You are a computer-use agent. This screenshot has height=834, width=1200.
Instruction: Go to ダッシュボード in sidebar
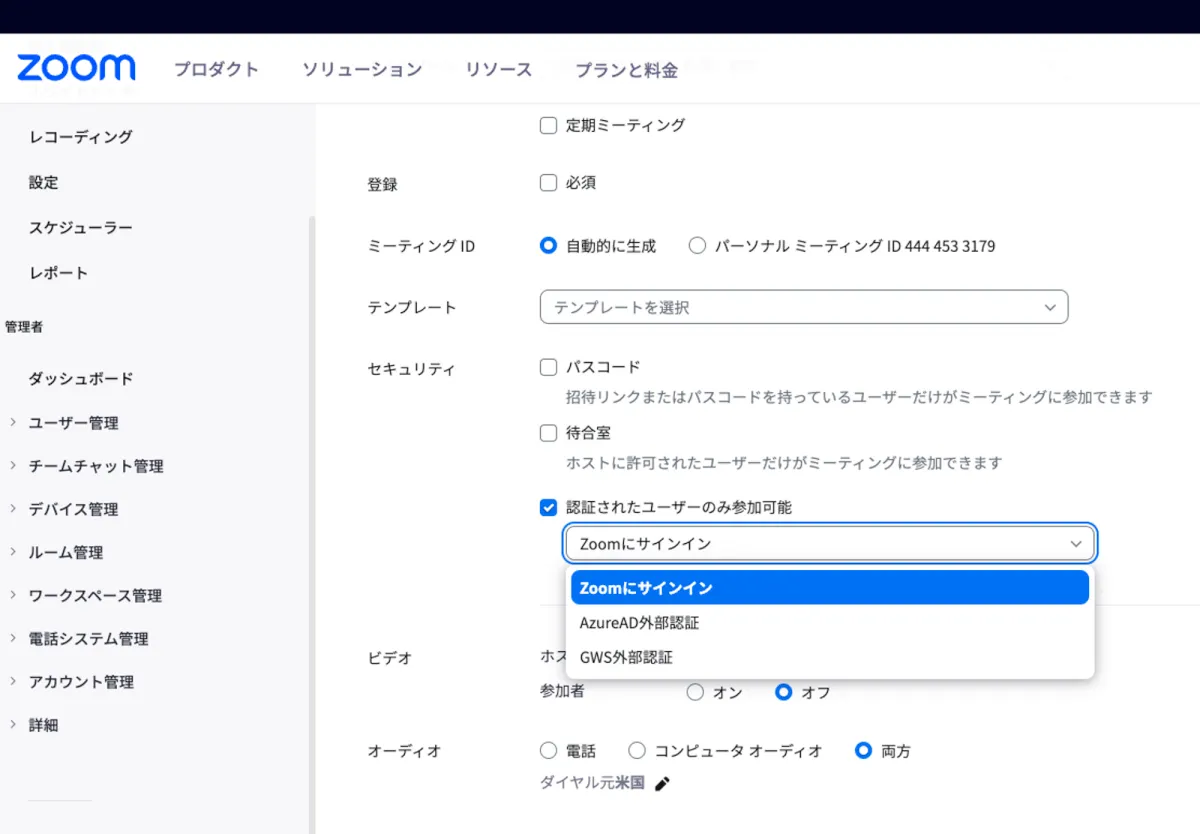(80, 379)
